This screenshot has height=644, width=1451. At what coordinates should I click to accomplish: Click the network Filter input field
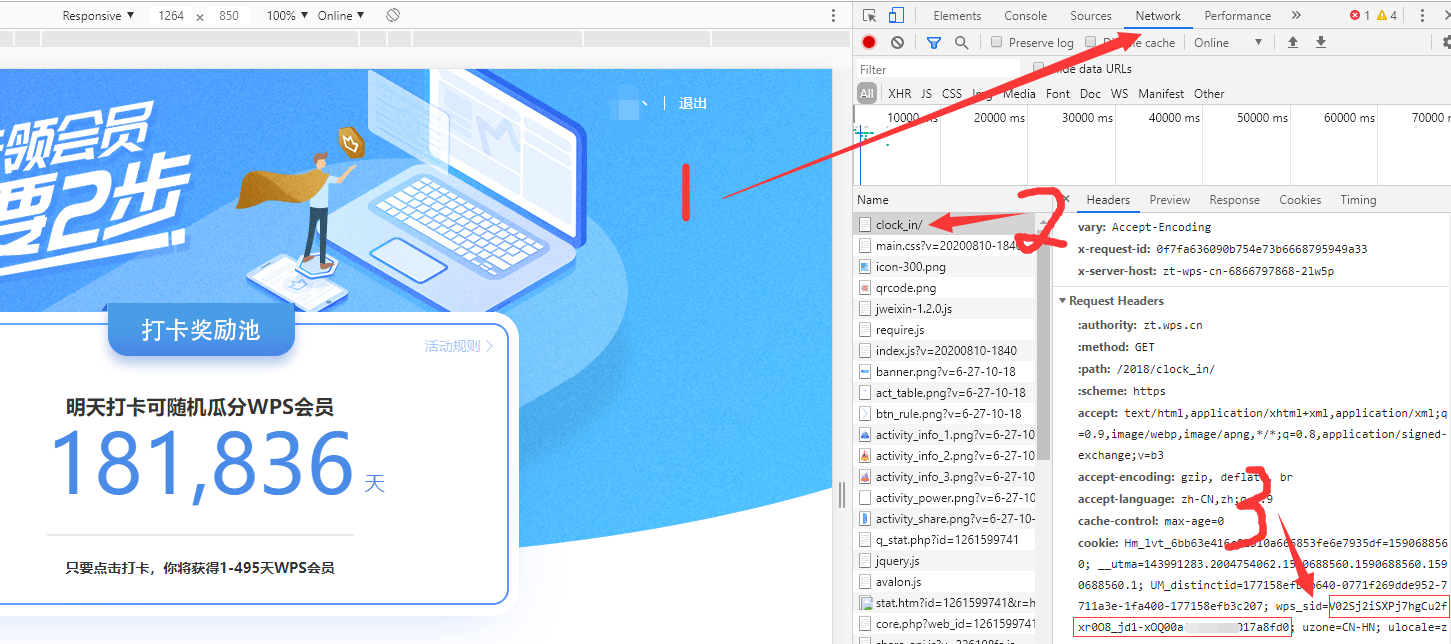tap(938, 69)
